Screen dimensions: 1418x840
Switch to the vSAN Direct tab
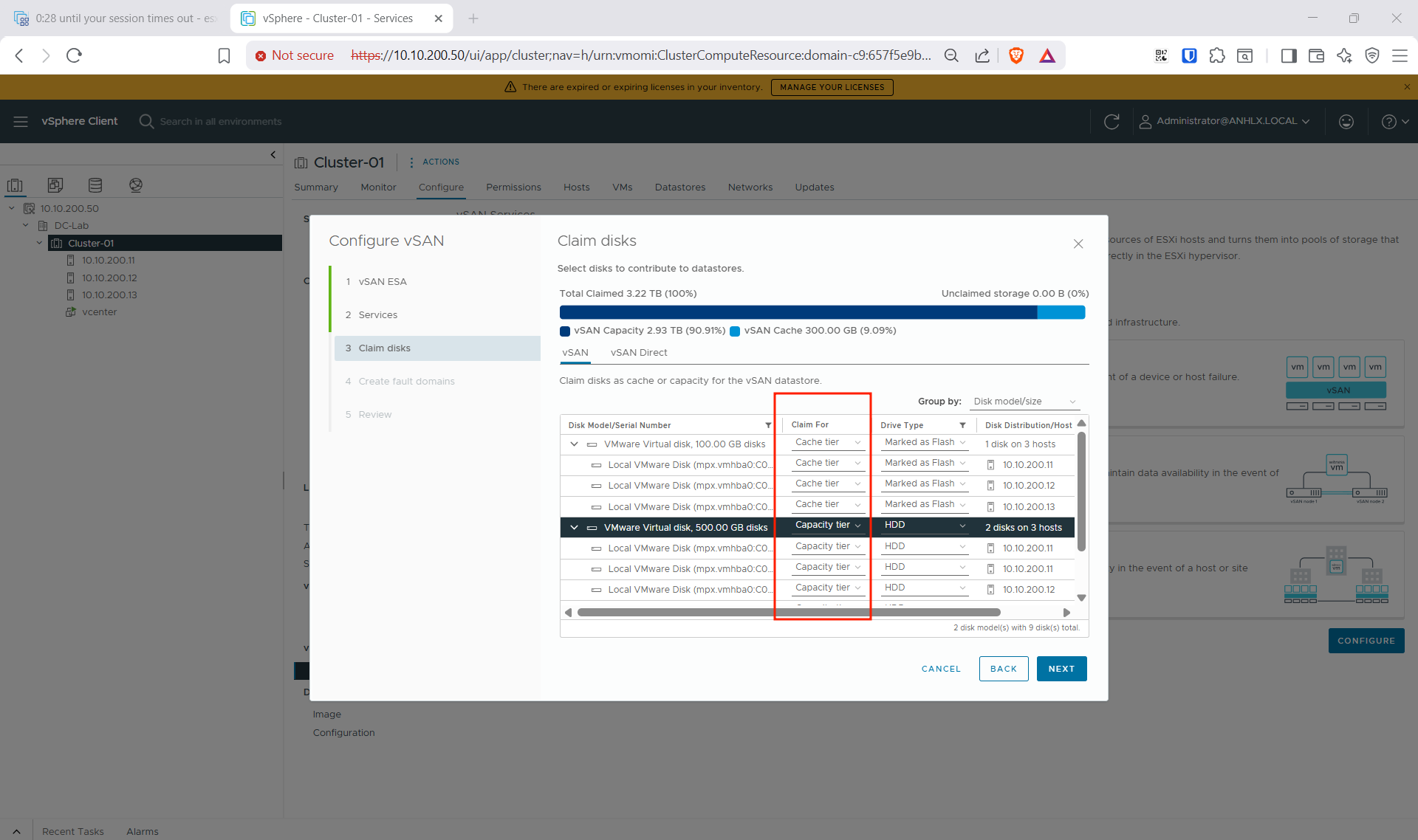pos(639,353)
